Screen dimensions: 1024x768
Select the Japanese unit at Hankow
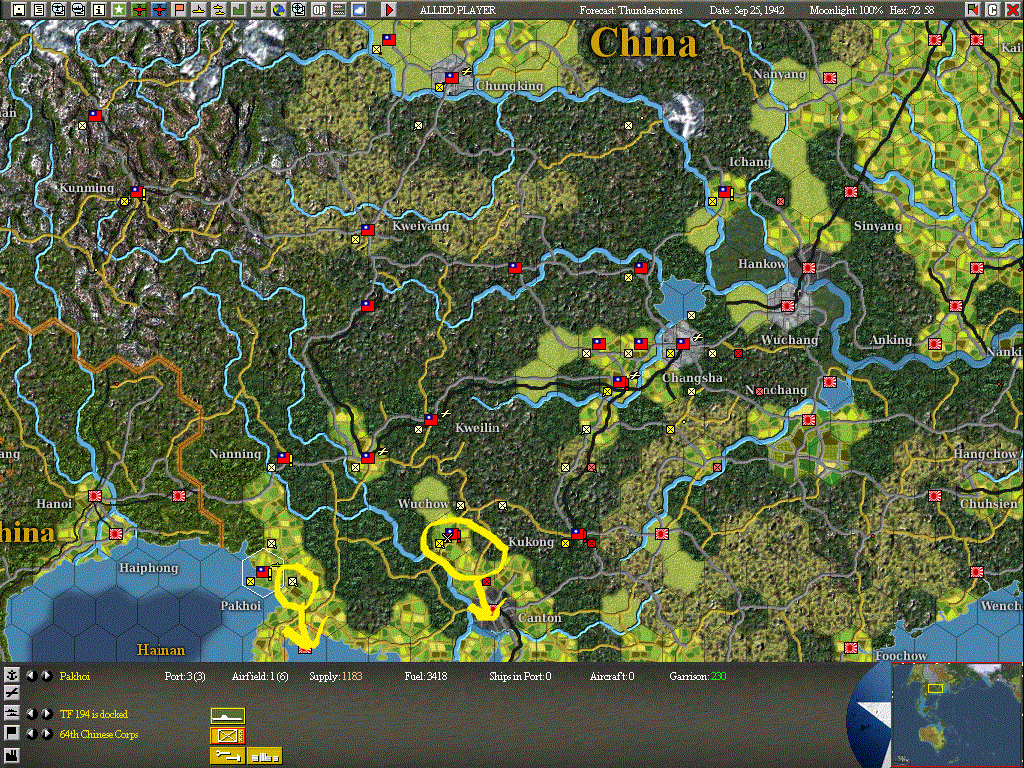pyautogui.click(x=808, y=268)
